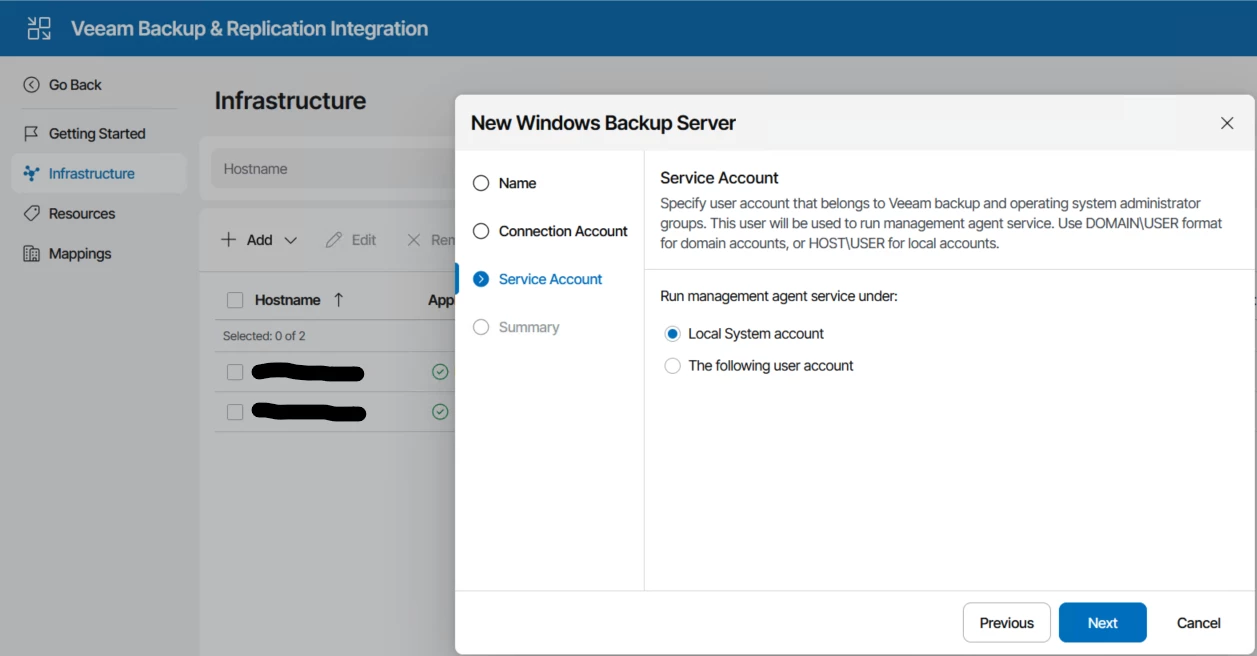
Task: Click the Resources tag icon
Action: (31, 213)
